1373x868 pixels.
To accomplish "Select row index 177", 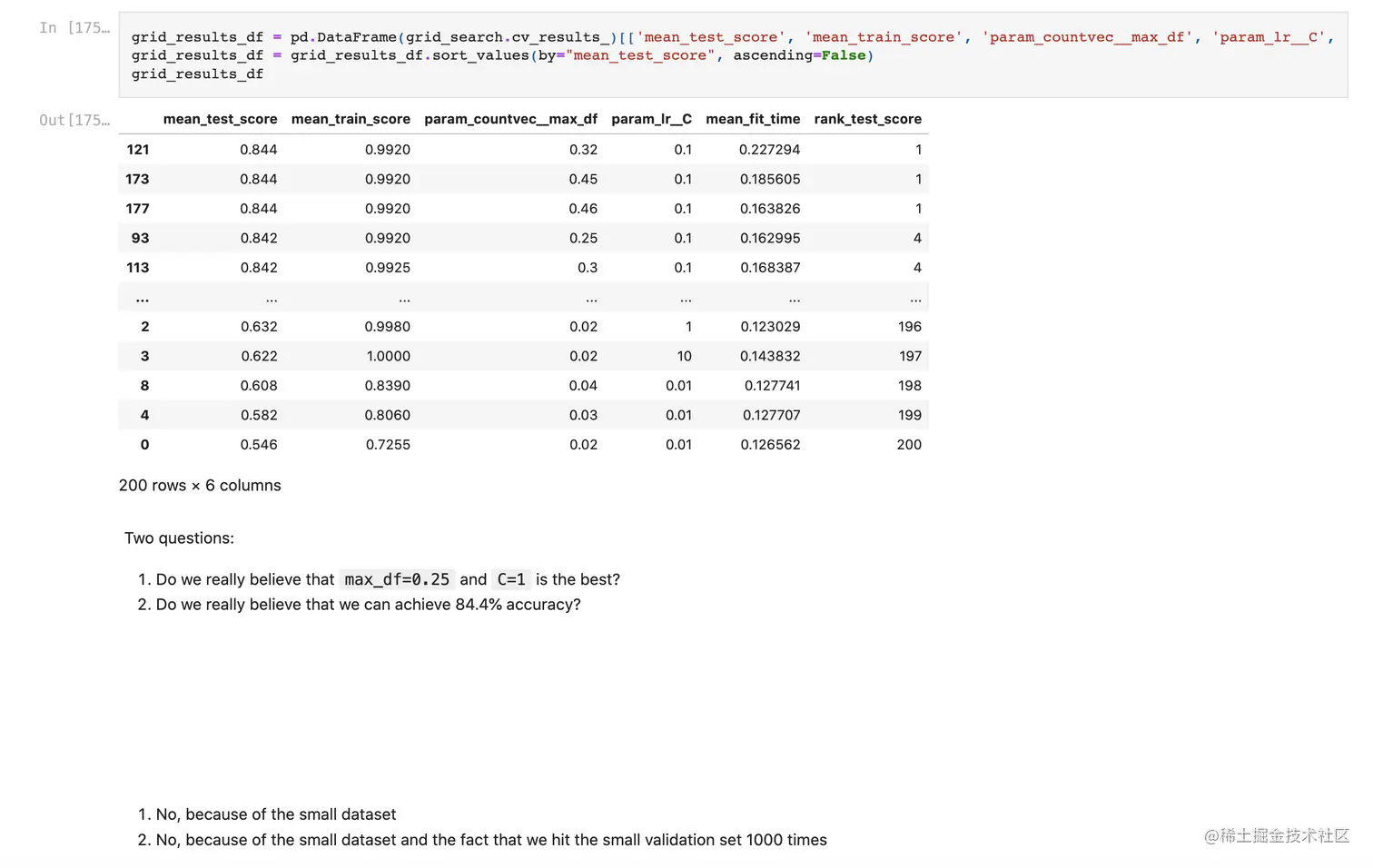I will (x=137, y=209).
